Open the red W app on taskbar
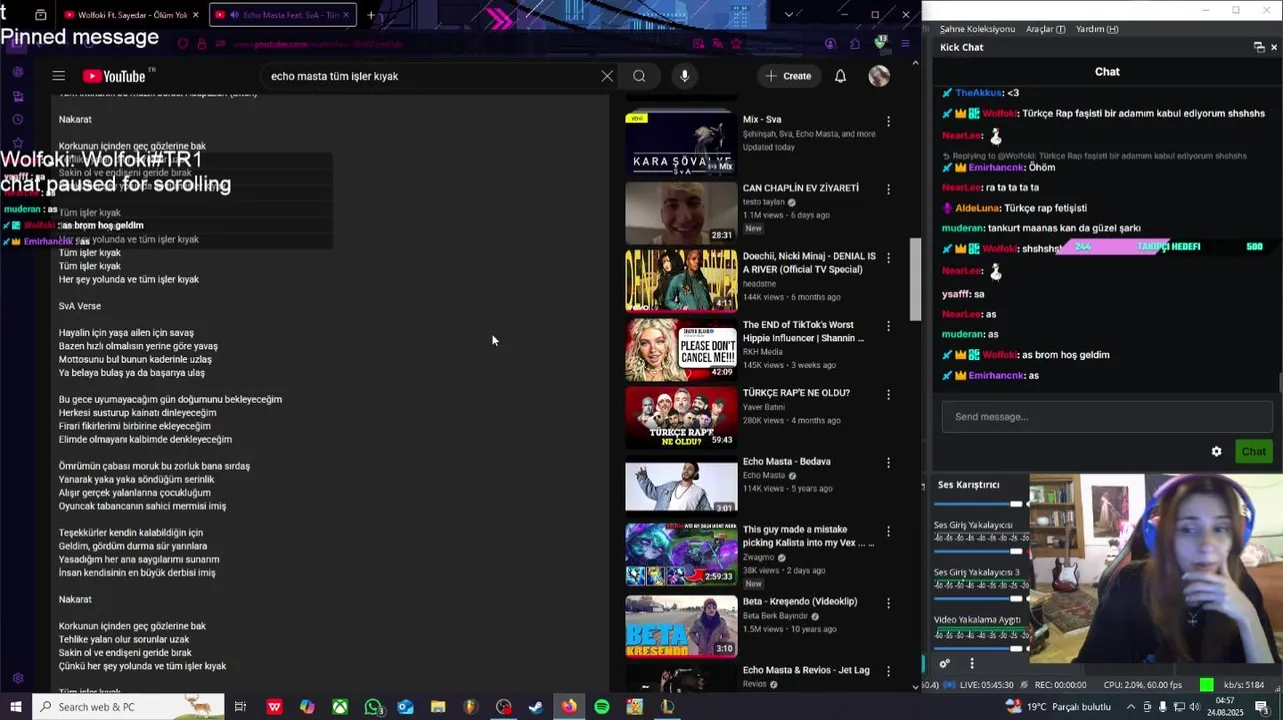Viewport: 1283px width, 720px height. (x=274, y=707)
